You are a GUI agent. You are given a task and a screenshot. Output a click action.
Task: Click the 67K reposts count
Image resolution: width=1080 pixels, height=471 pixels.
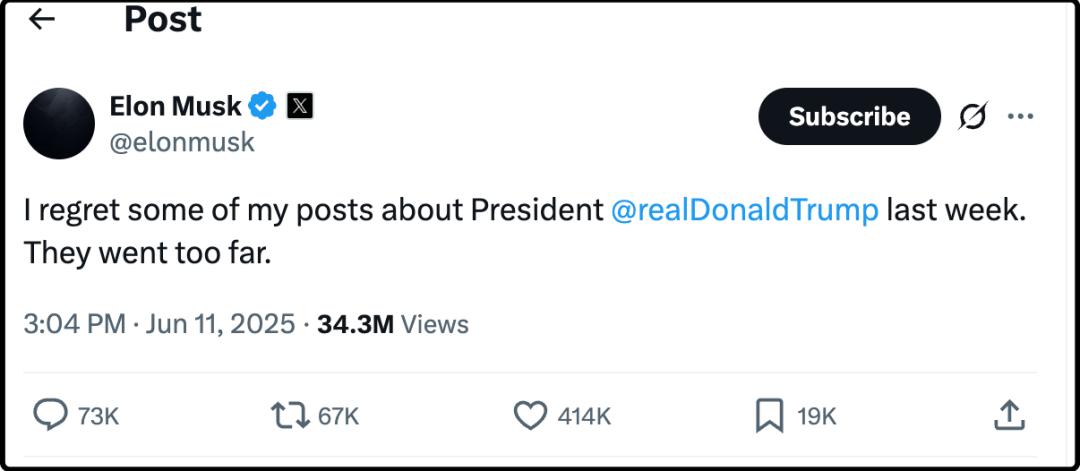click(x=338, y=416)
